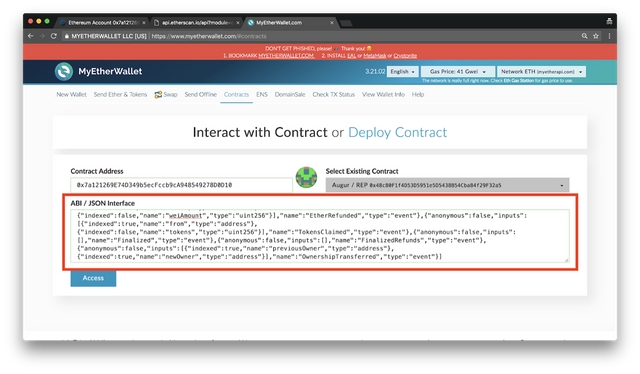Click the browser forward arrow
Screen dimensions: 640x374
click(x=42, y=36)
